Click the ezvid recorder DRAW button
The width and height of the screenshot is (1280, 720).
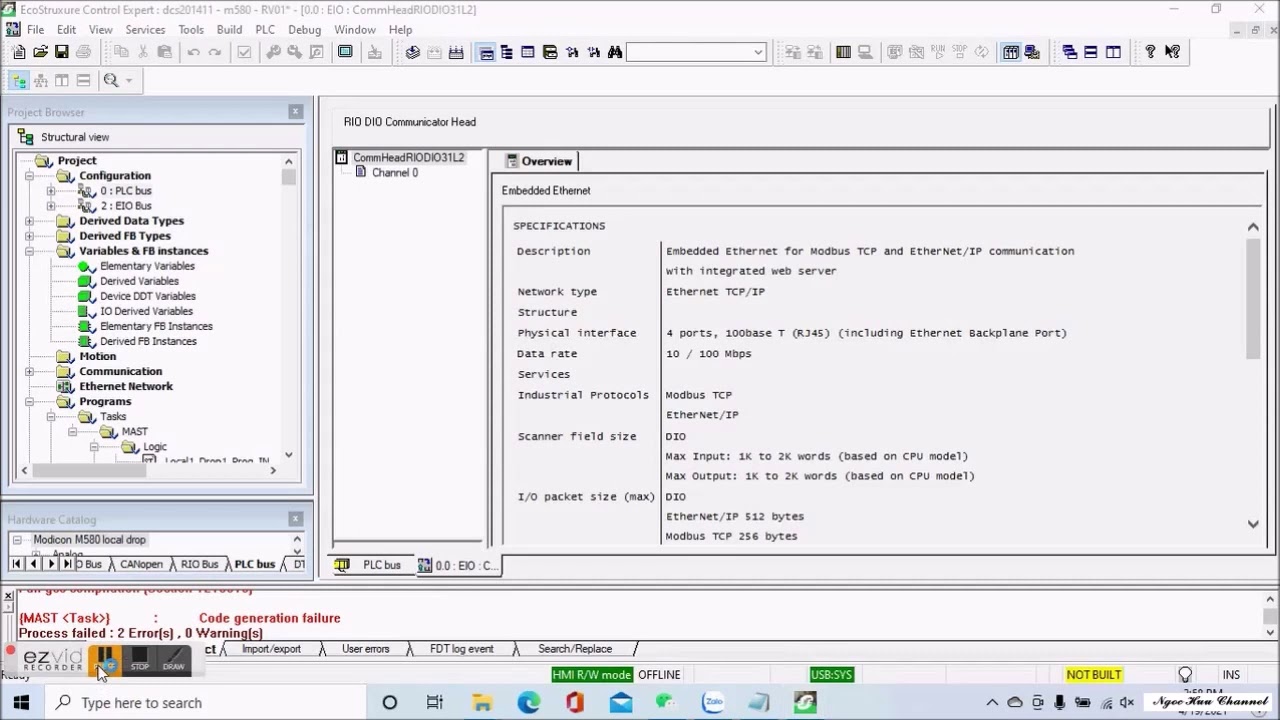tap(174, 660)
